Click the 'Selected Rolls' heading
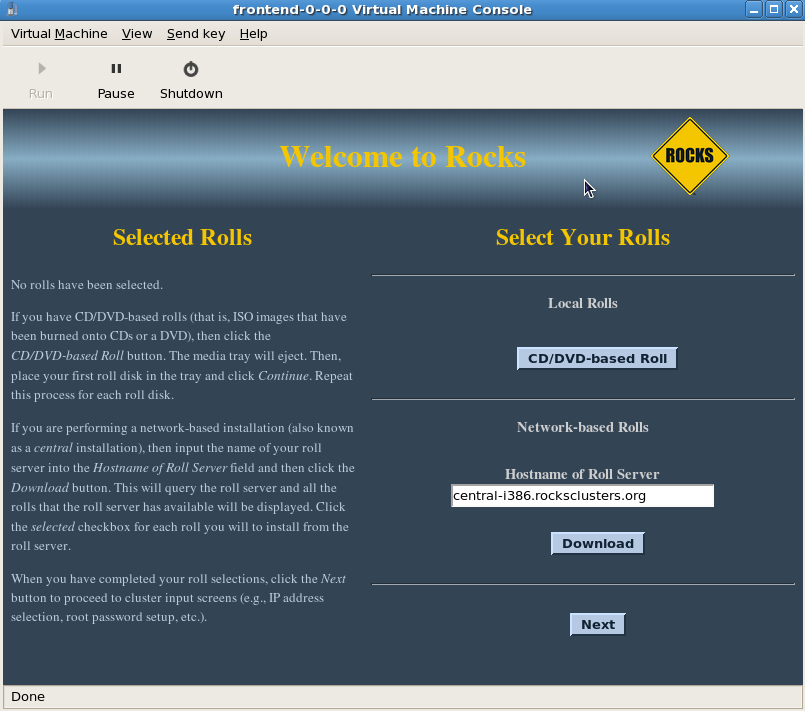Image resolution: width=805 pixels, height=711 pixels. coord(182,237)
